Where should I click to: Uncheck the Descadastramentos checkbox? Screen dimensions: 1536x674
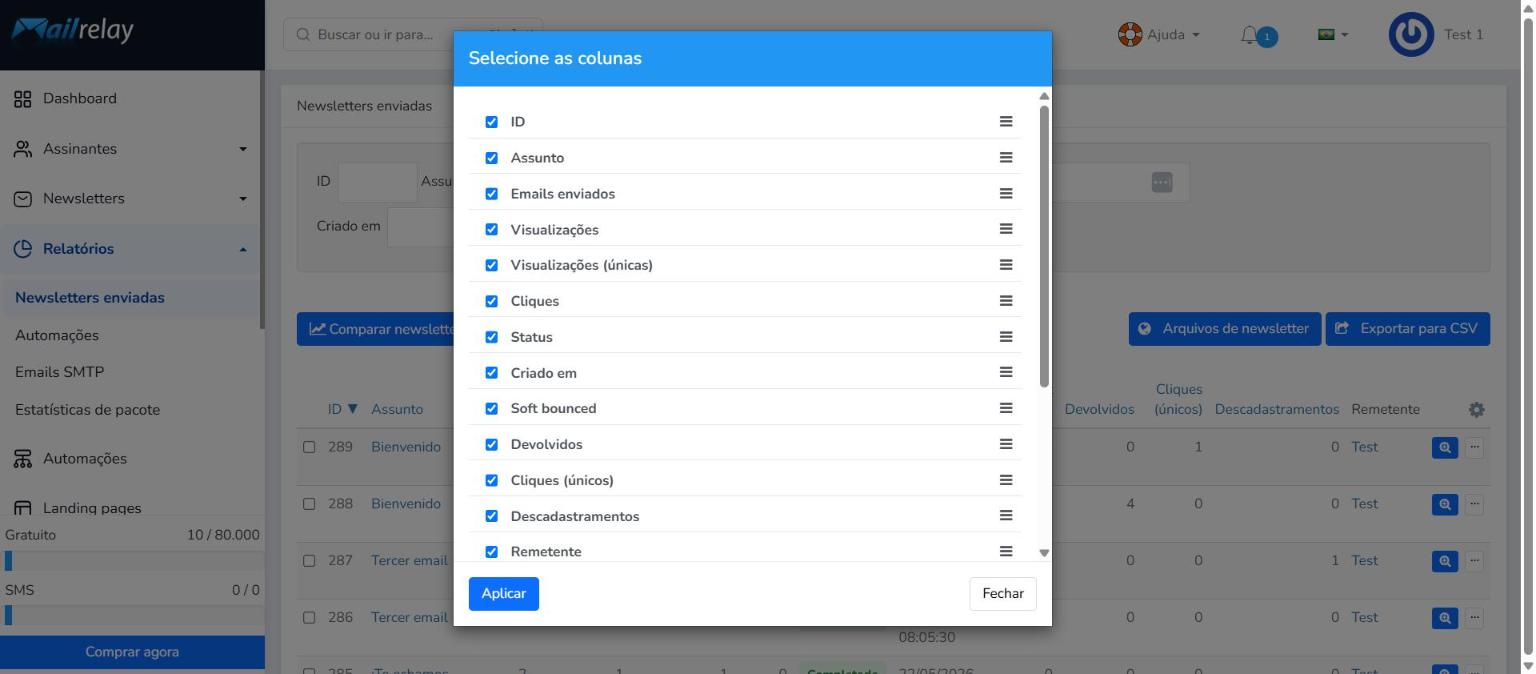[x=491, y=516]
